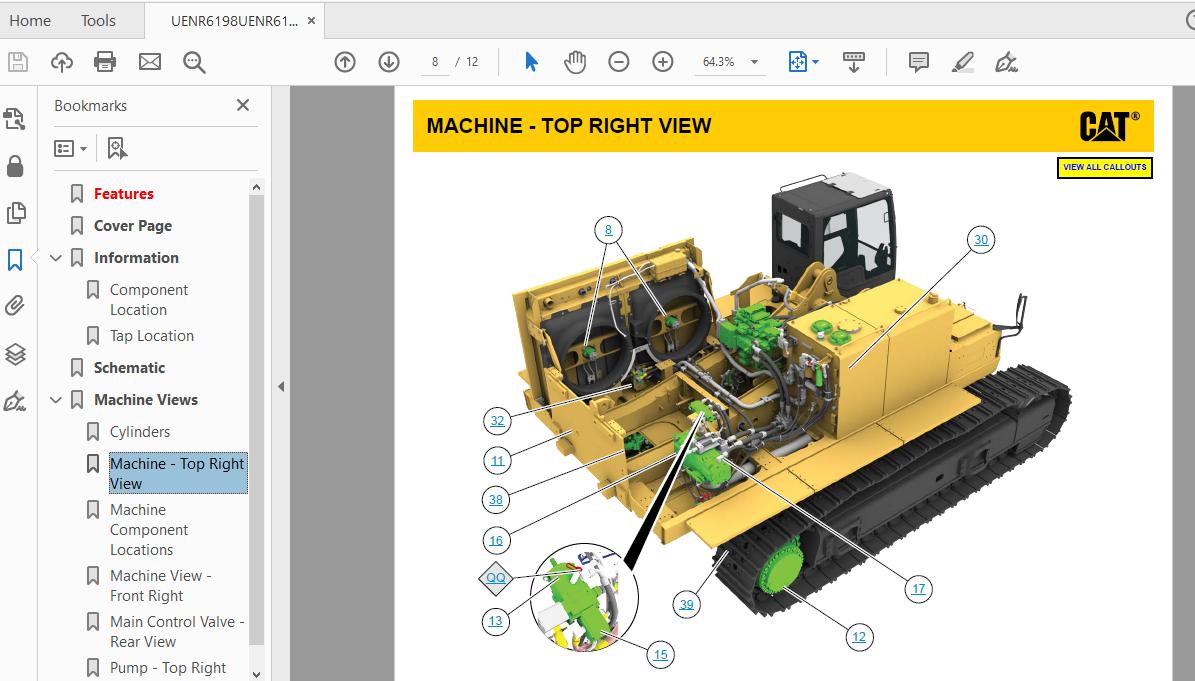Open the Machine Component Locations bookmark
Image resolution: width=1195 pixels, height=681 pixels.
(149, 529)
